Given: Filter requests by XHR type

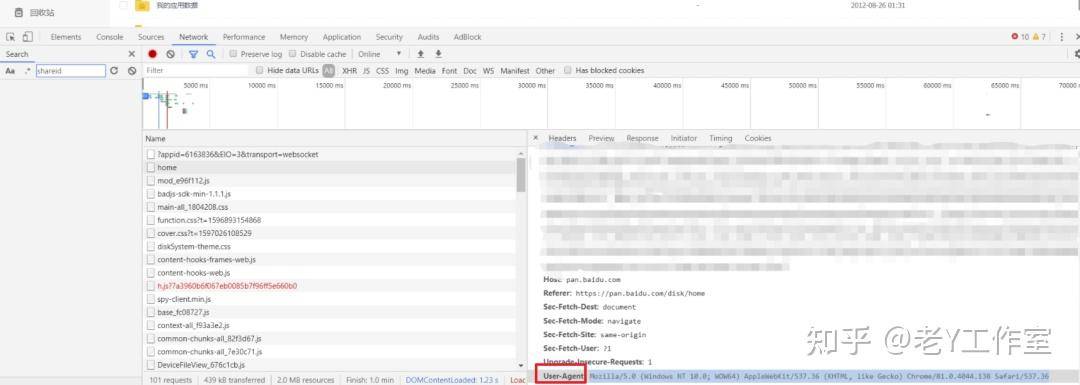Looking at the screenshot, I should pos(349,70).
